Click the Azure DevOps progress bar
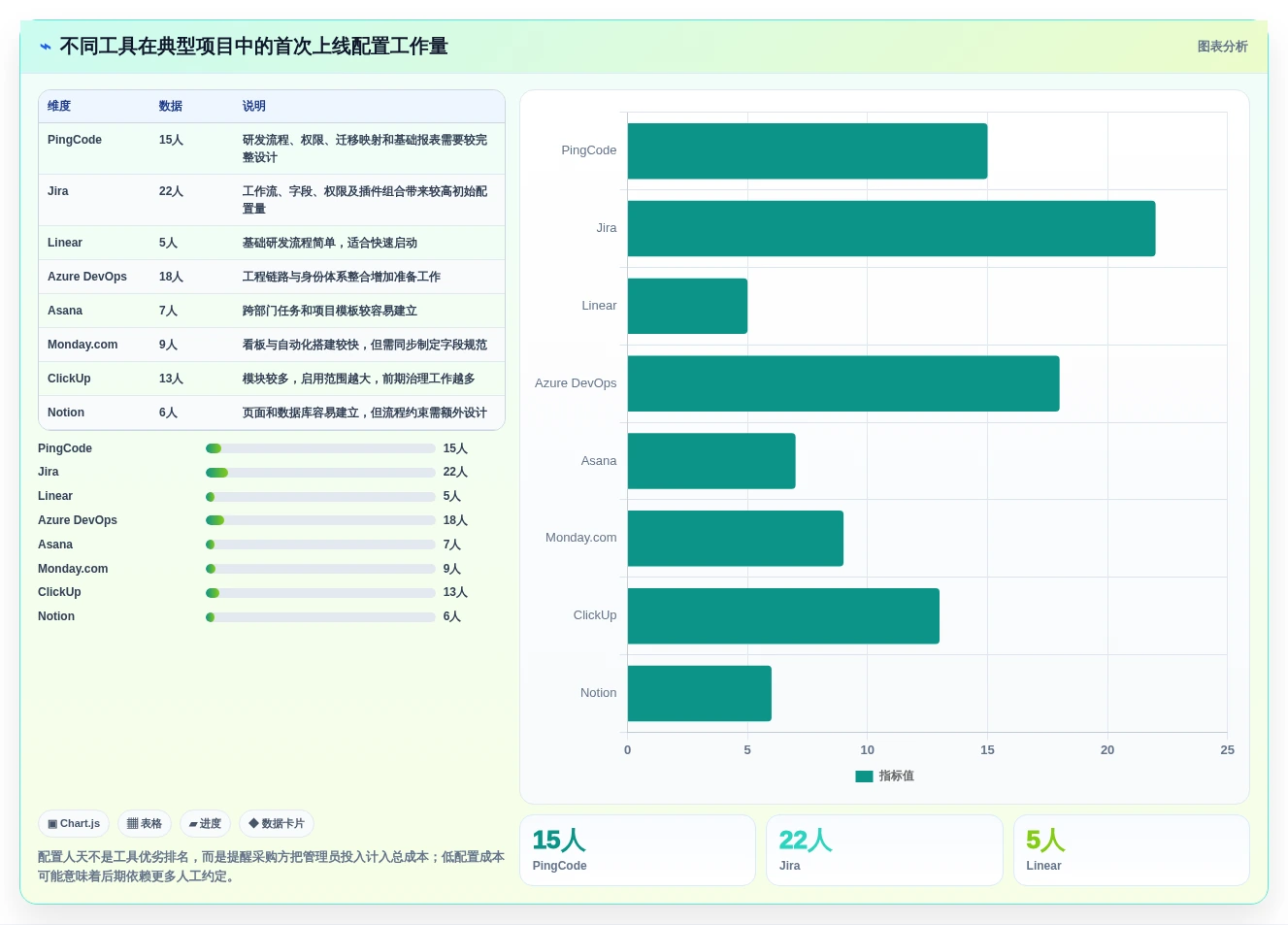The width and height of the screenshot is (1288, 925). pos(320,520)
